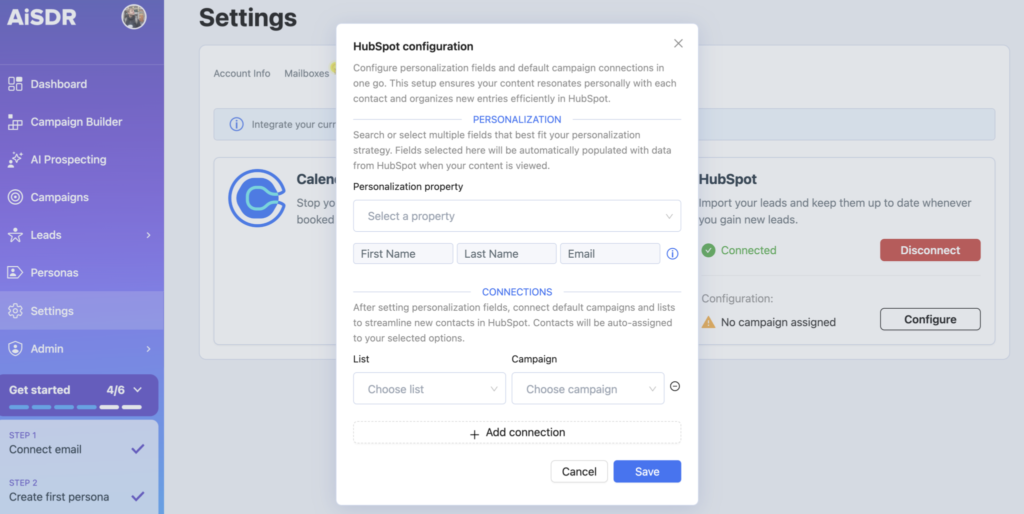Save the HubSpot configuration
Screen dimensions: 1024x514
point(646,471)
